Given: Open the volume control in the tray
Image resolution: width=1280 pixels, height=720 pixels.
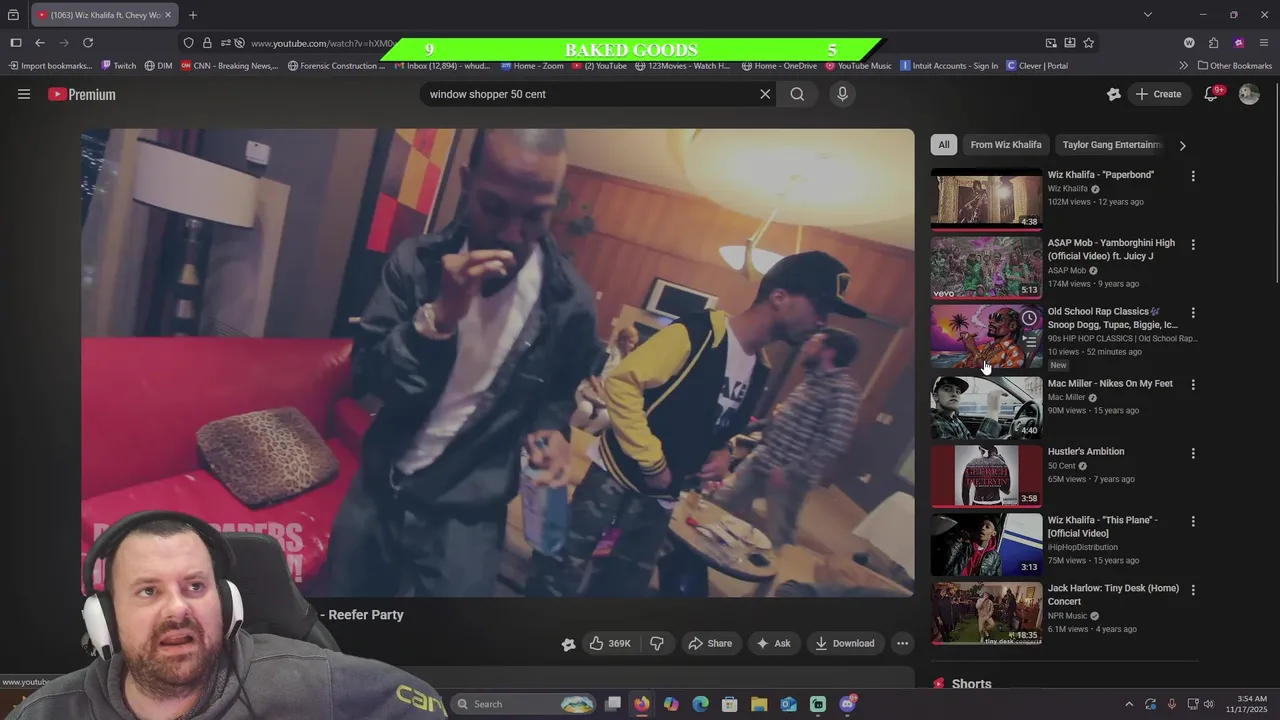Looking at the screenshot, I should tap(1209, 704).
